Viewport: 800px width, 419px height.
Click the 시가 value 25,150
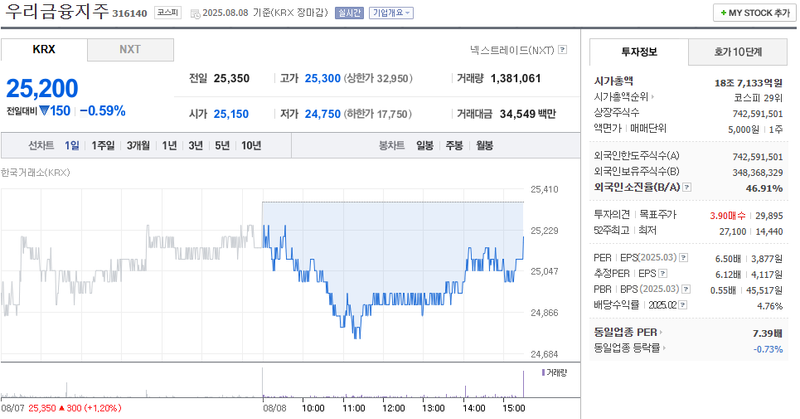pos(231,114)
